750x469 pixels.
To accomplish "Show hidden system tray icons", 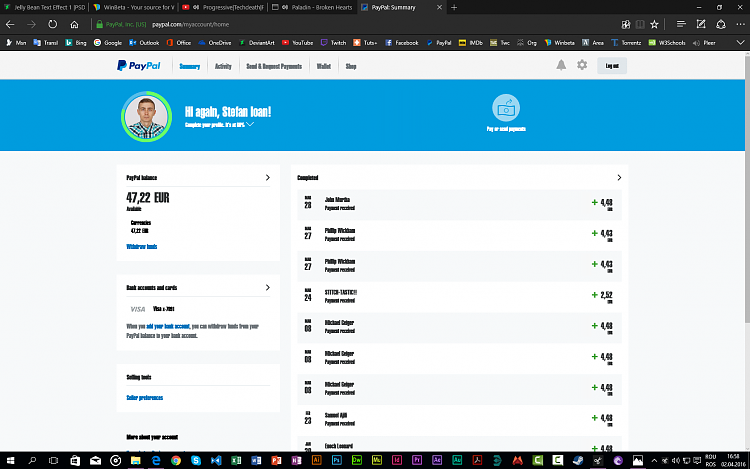I will (654, 460).
